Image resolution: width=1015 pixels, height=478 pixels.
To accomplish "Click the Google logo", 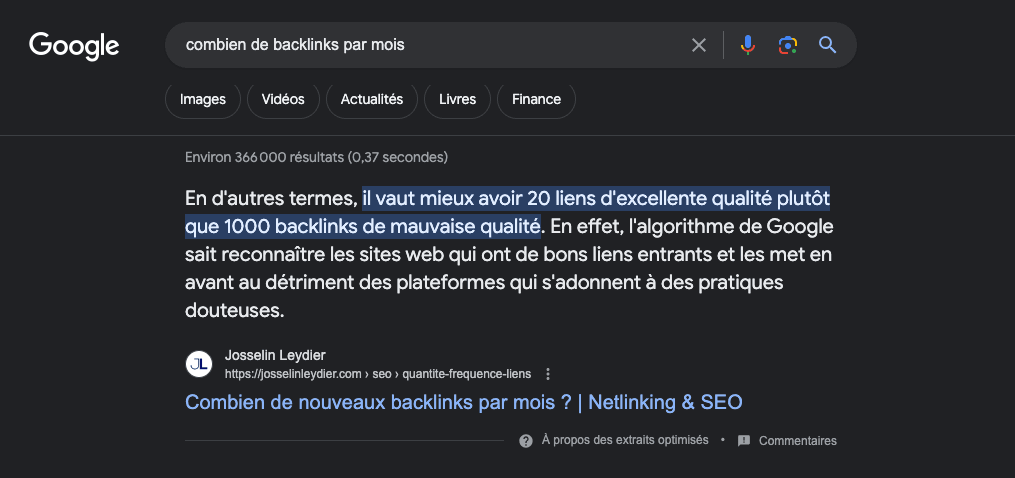I will (x=74, y=45).
